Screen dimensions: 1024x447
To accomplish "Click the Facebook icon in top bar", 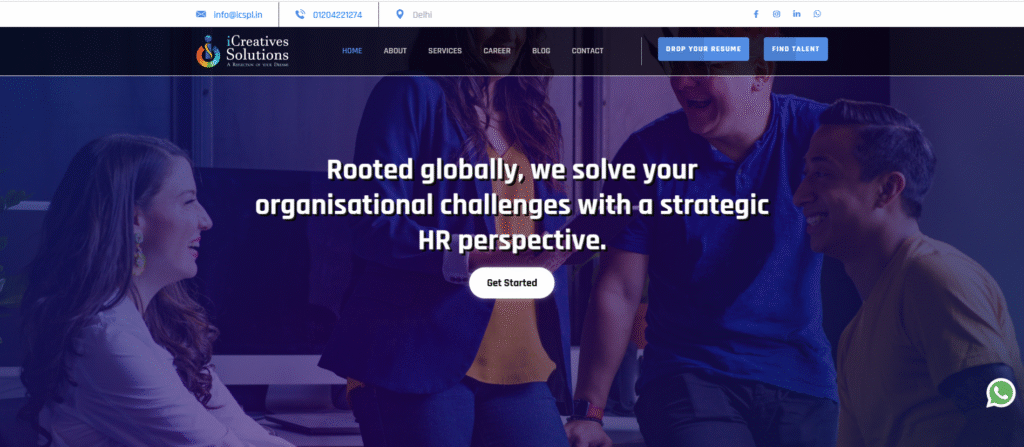I will click(756, 14).
